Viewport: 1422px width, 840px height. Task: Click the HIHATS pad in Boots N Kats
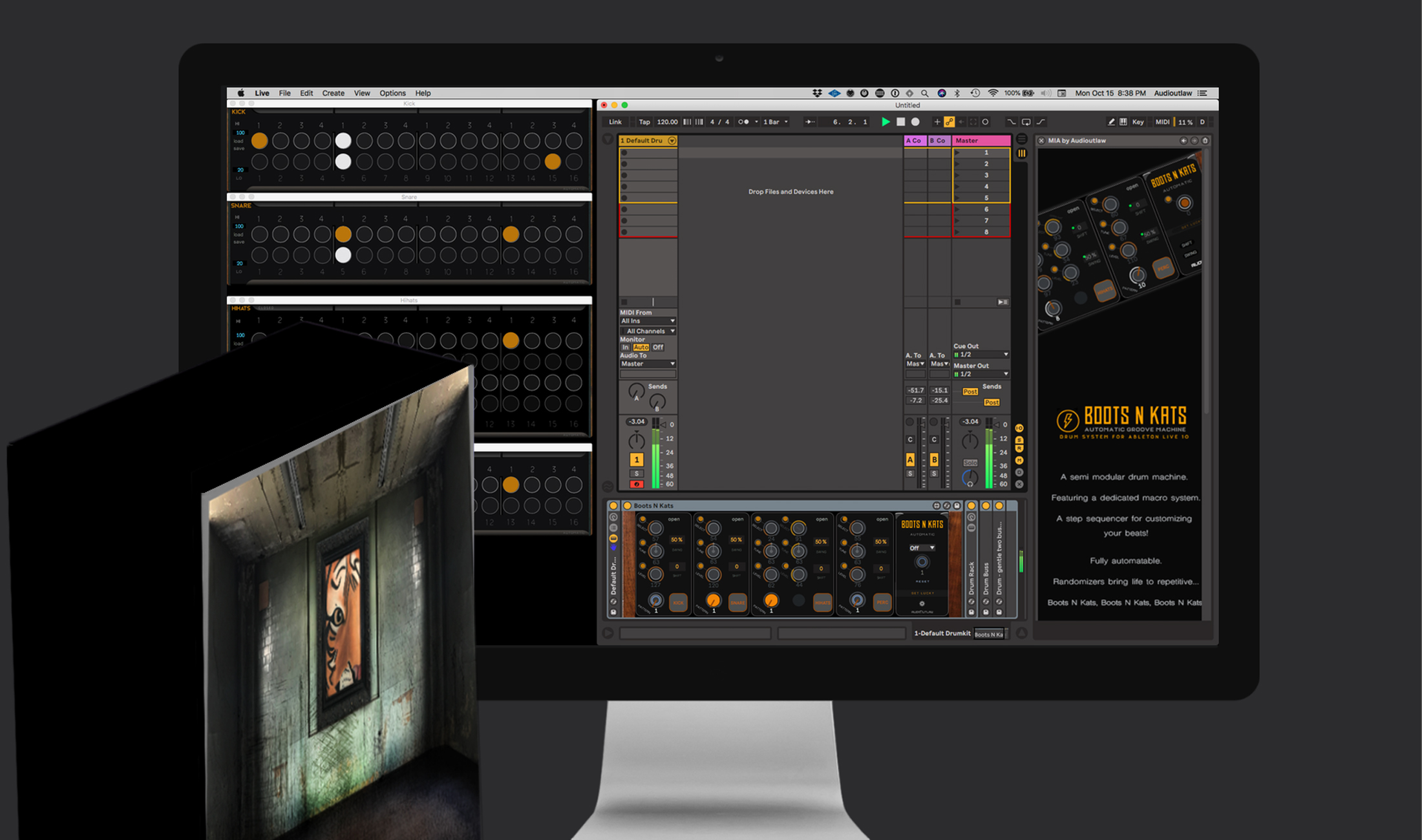tap(822, 602)
